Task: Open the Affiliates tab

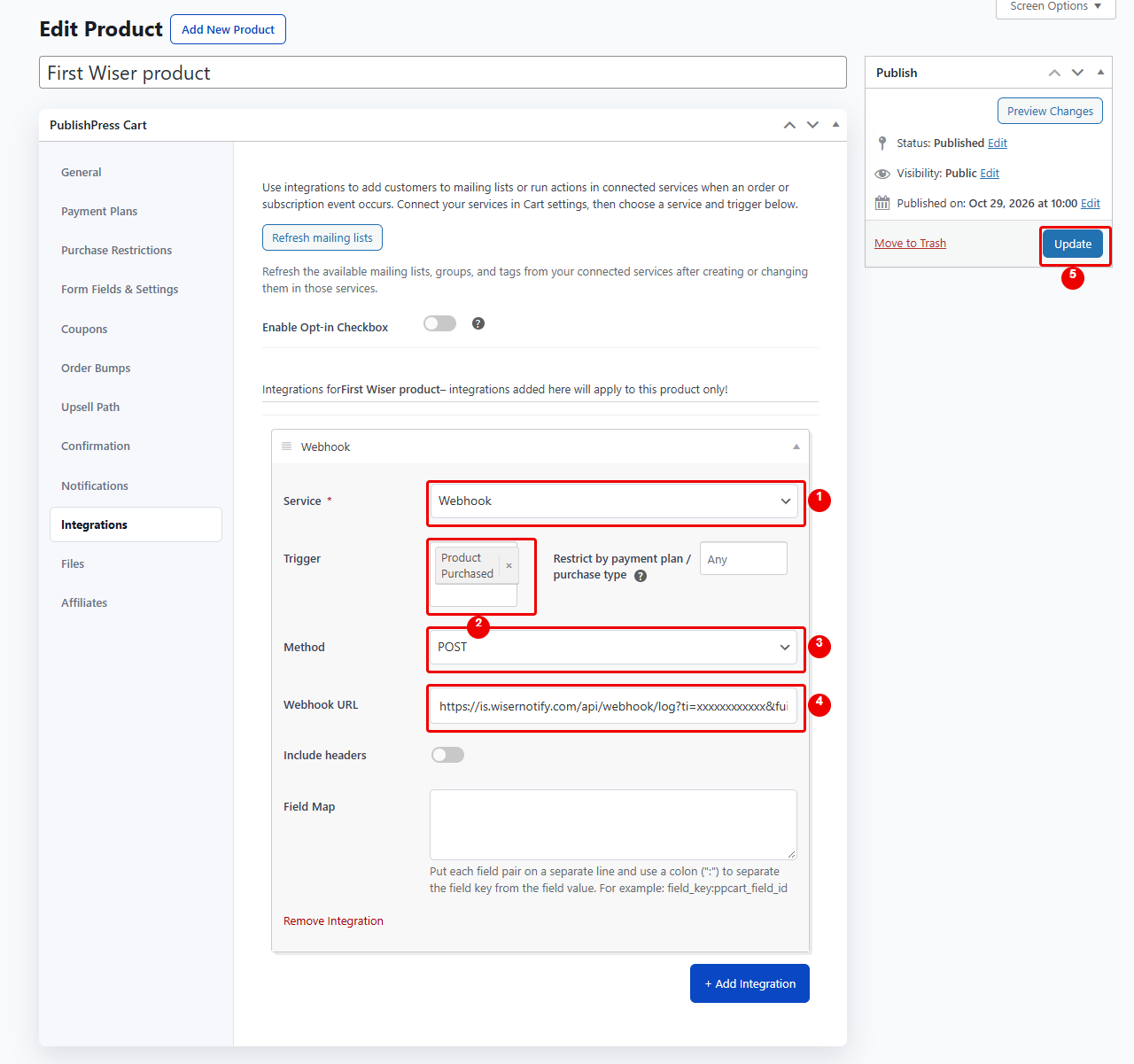Action: point(84,602)
